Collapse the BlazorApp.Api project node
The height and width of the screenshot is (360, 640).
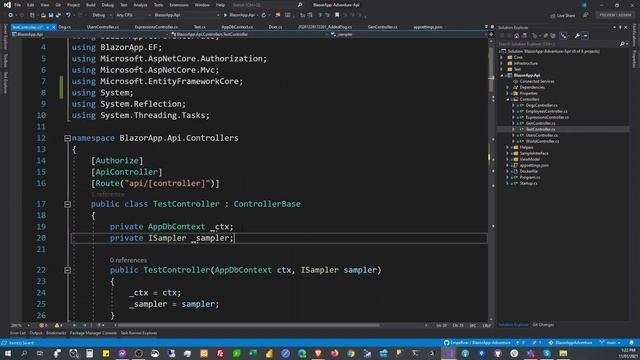502,76
